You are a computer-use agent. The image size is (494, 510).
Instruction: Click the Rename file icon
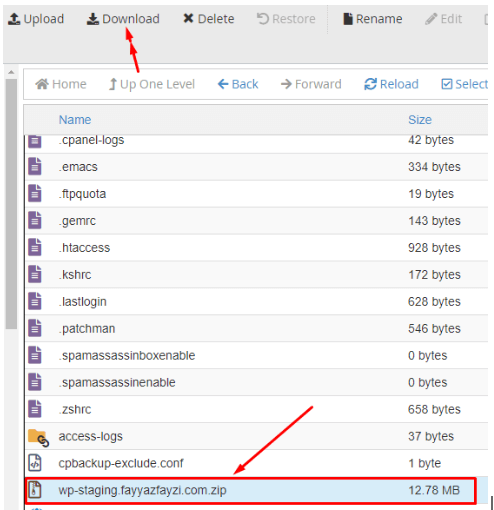(348, 19)
